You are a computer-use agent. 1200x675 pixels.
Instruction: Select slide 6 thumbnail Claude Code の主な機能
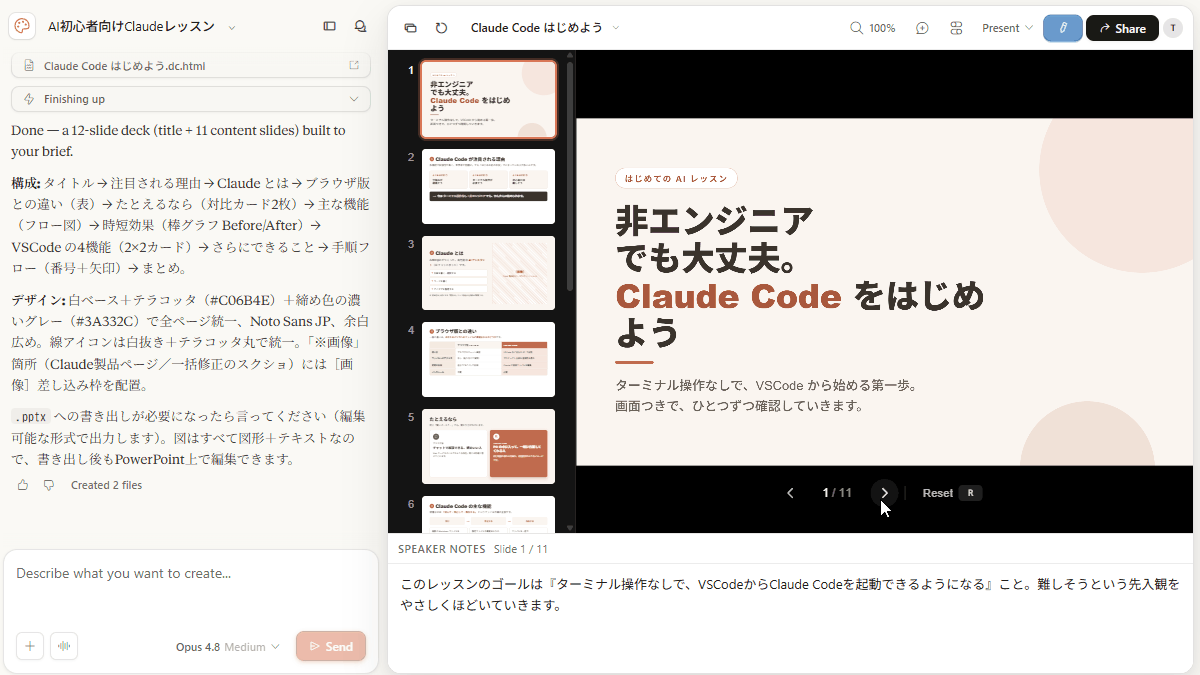click(488, 514)
